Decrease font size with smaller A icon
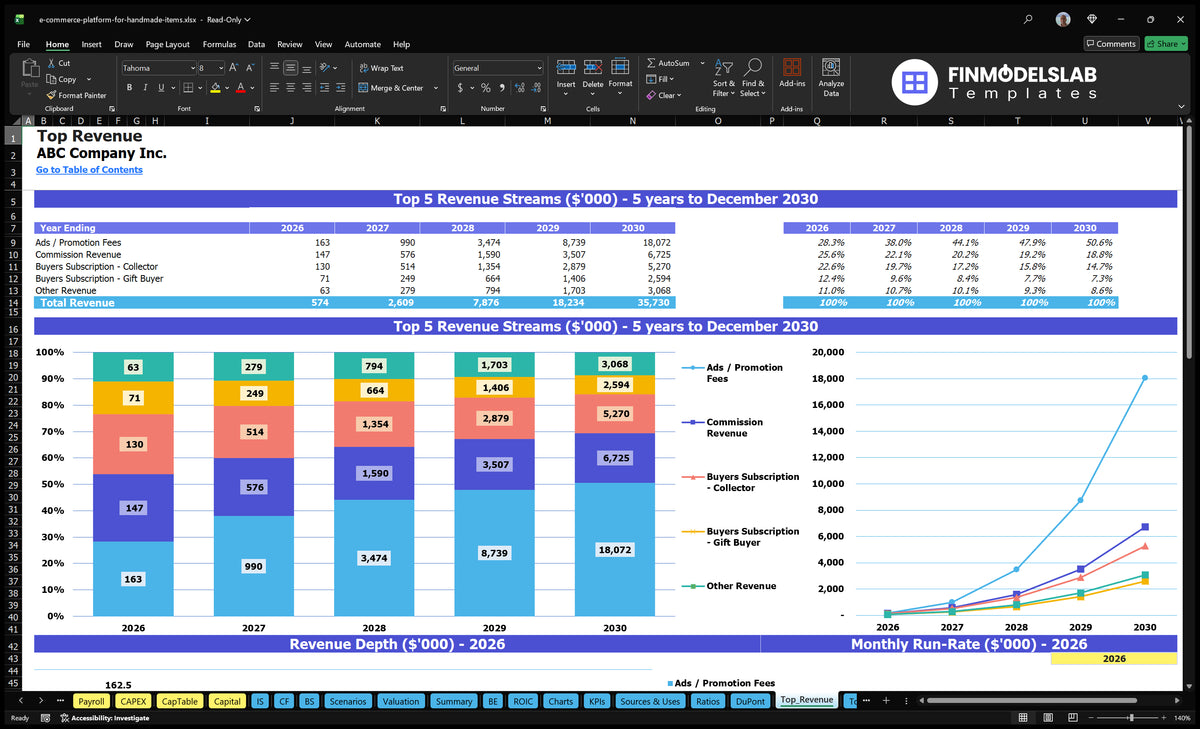The height and width of the screenshot is (729, 1200). click(x=251, y=67)
